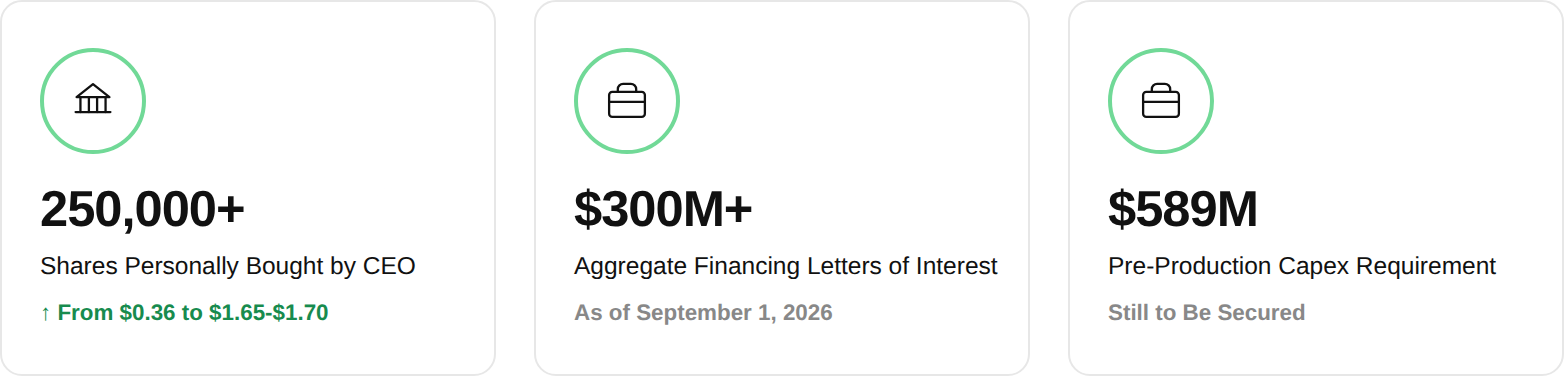This screenshot has width=1564, height=376.
Task: Click the Still to Be Secured caption
Action: pyautogui.click(x=1206, y=313)
